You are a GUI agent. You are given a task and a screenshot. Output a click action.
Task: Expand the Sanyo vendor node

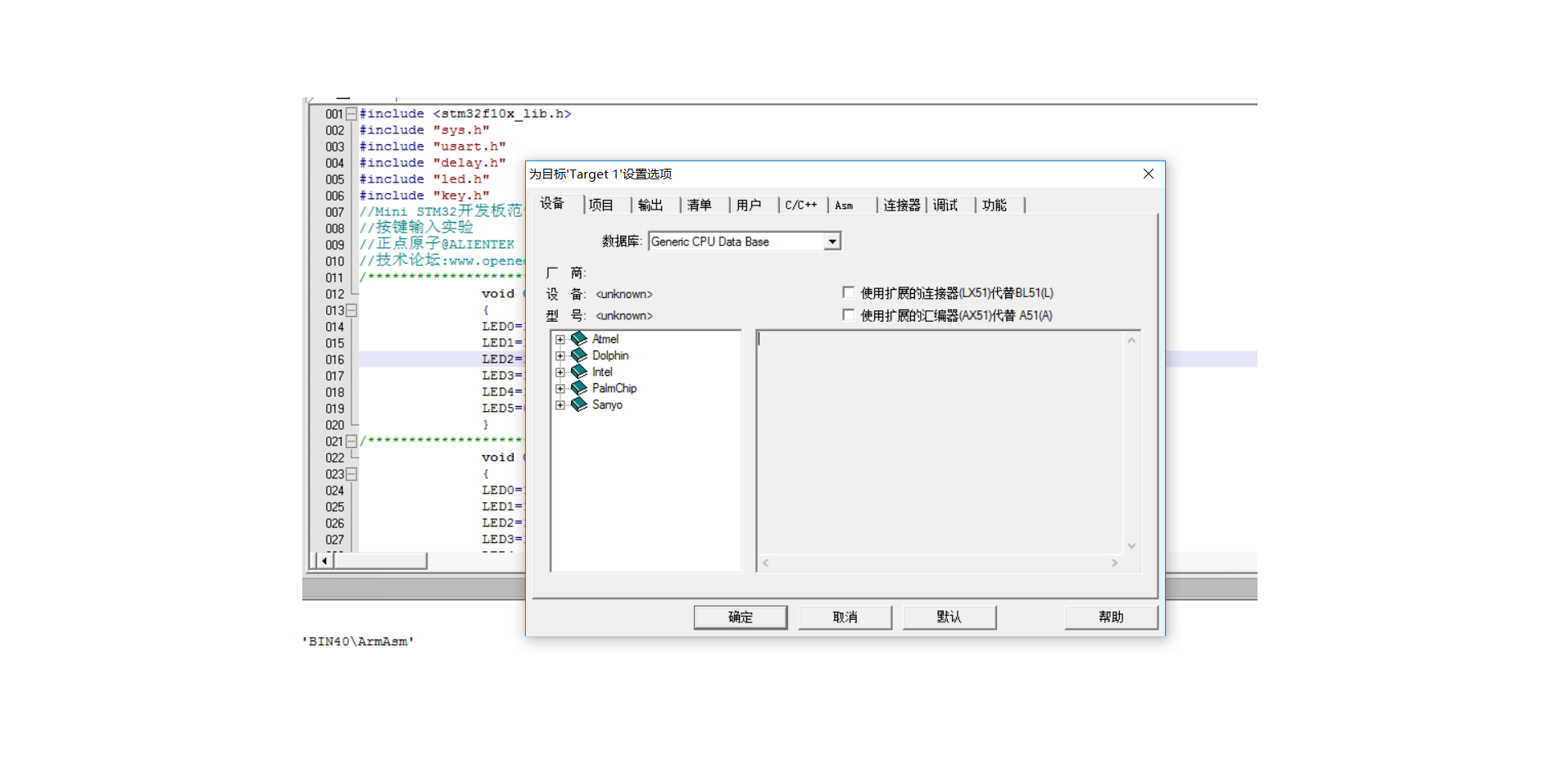(x=560, y=405)
